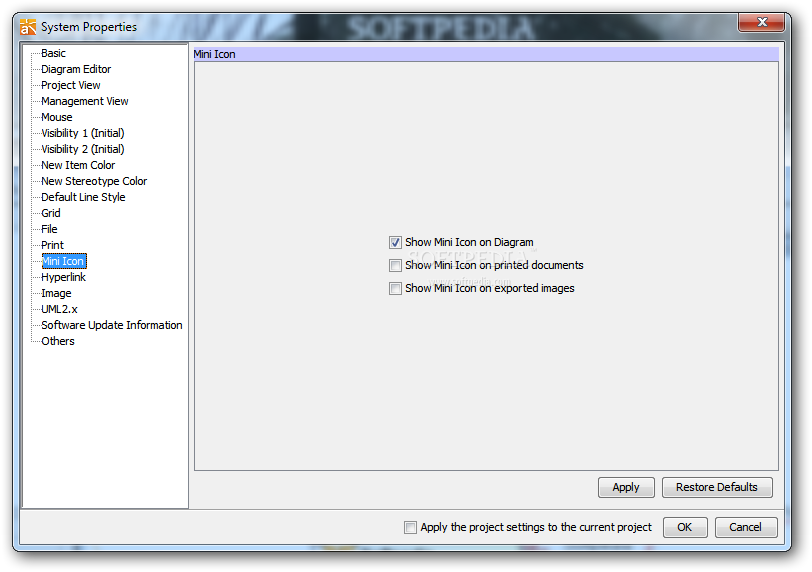Image resolution: width=812 pixels, height=572 pixels.
Task: Click Restore Defaults button
Action: point(717,488)
